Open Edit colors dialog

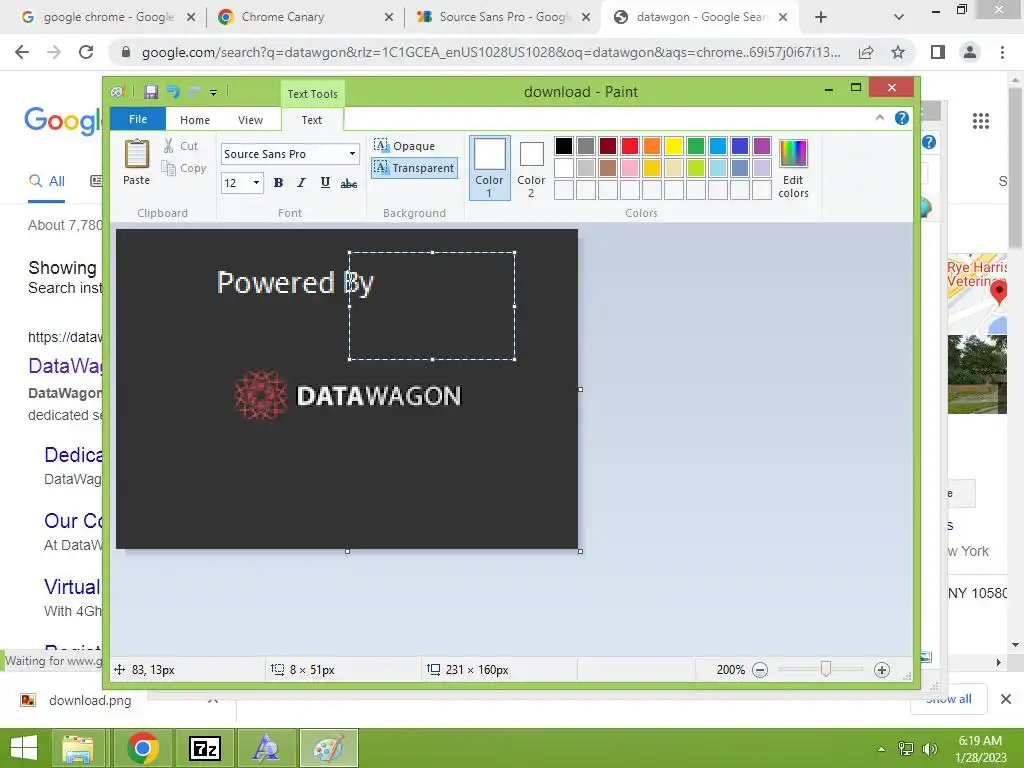tap(793, 168)
